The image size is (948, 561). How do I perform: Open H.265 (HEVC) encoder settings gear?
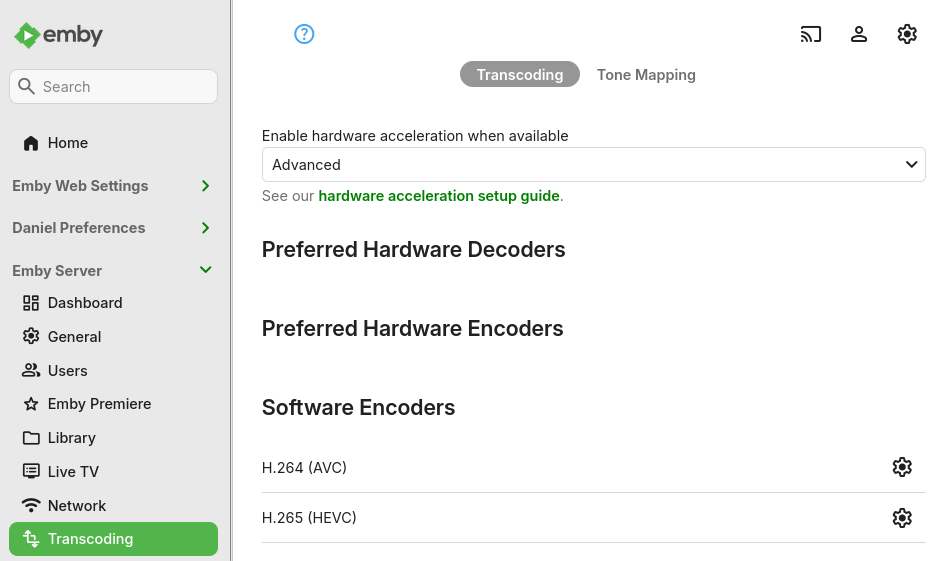pos(902,518)
